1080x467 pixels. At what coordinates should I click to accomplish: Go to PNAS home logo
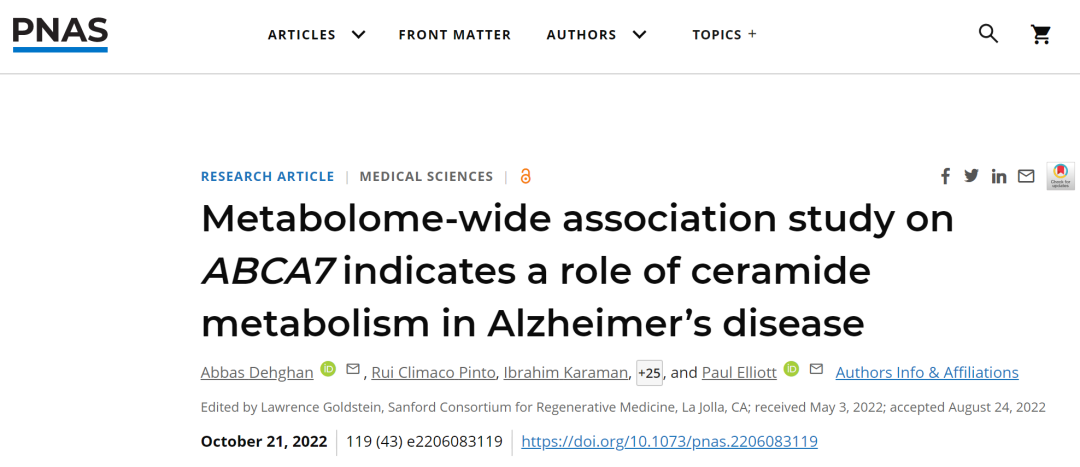tap(61, 34)
